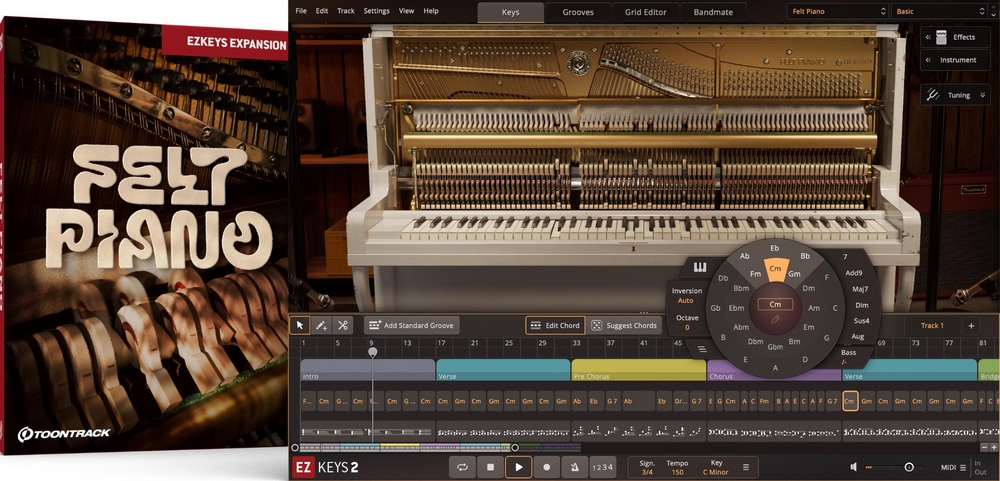Click the Effects pedal icon
The width and height of the screenshot is (1000, 481).
pos(941,37)
